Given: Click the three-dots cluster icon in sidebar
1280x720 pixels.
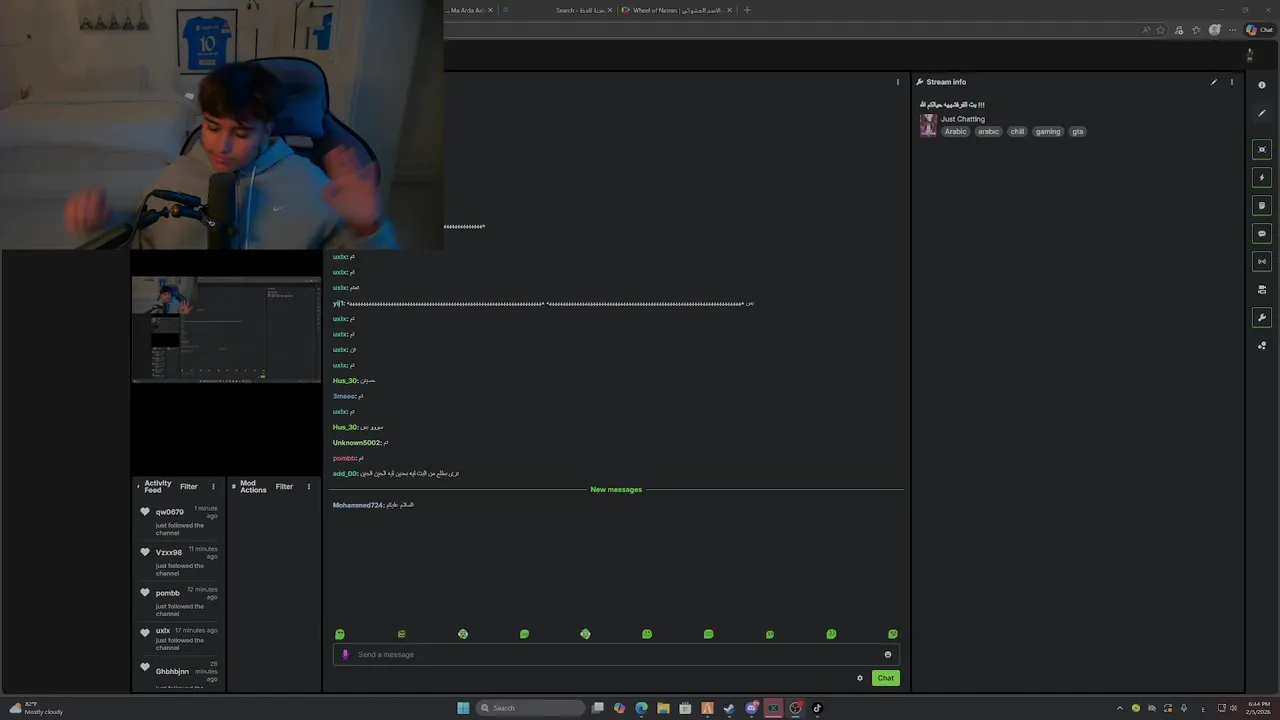Looking at the screenshot, I should point(1262,345).
